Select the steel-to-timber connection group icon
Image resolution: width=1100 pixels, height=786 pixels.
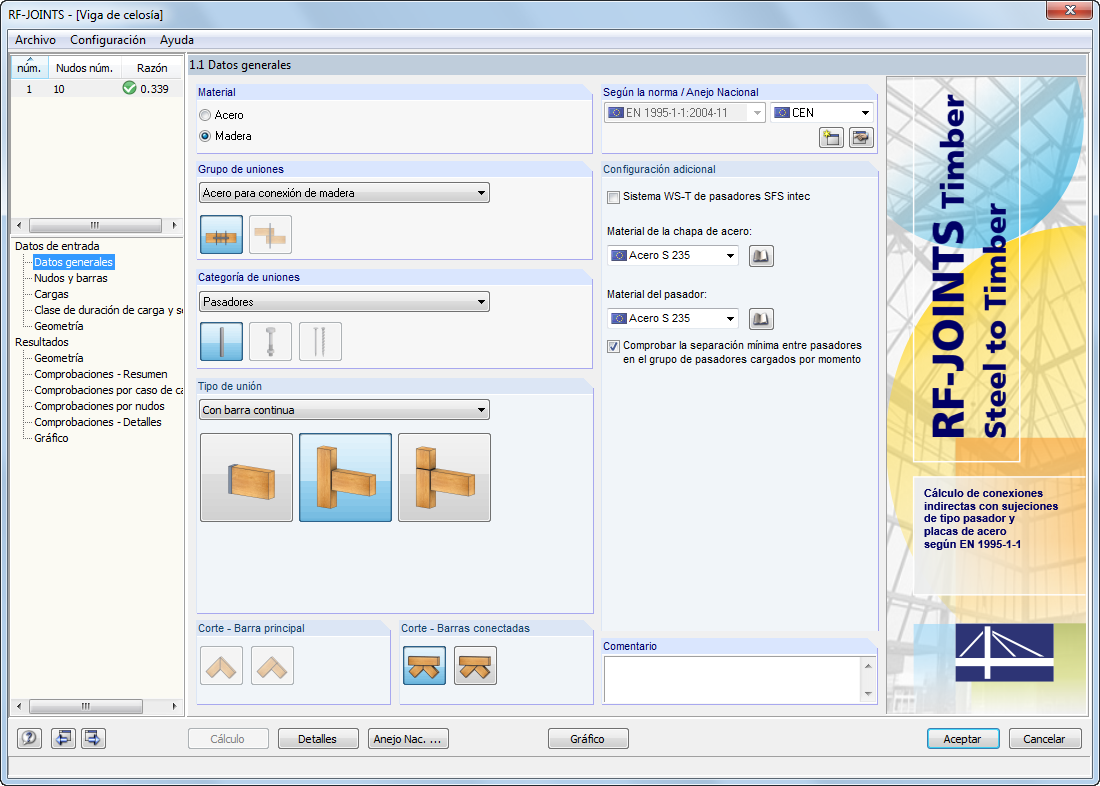point(221,234)
